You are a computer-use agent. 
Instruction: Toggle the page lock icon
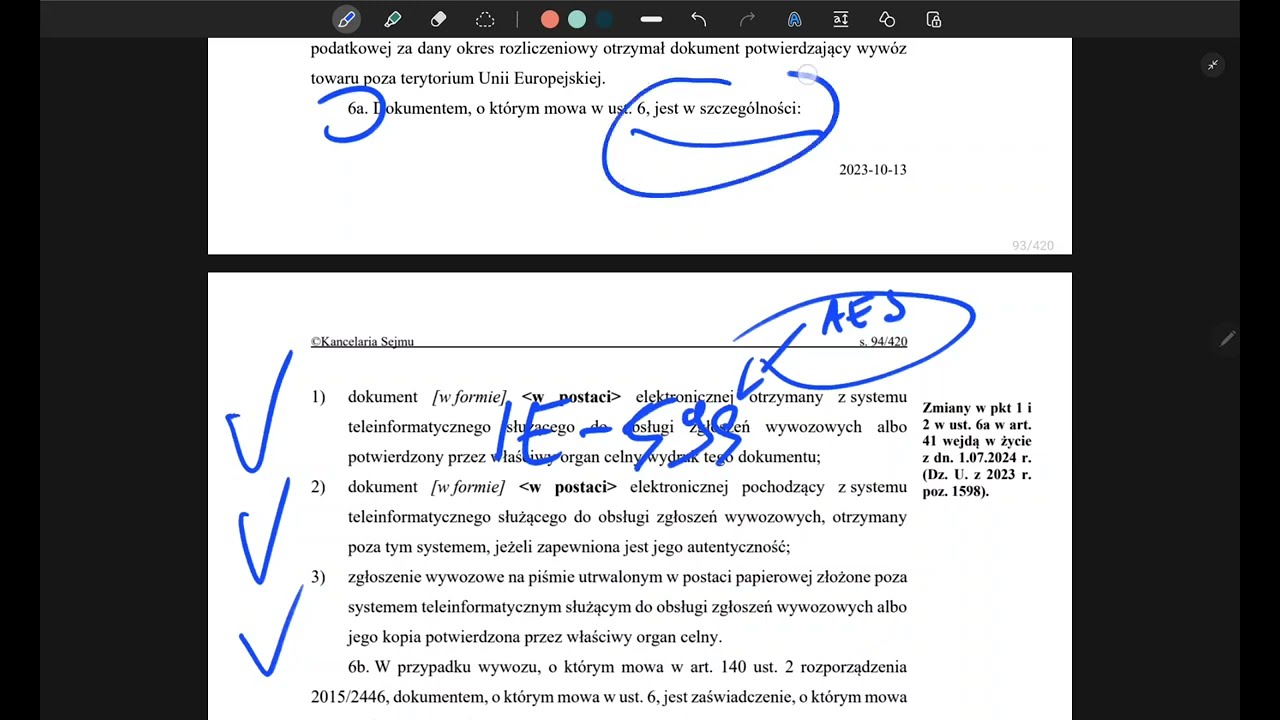point(933,19)
